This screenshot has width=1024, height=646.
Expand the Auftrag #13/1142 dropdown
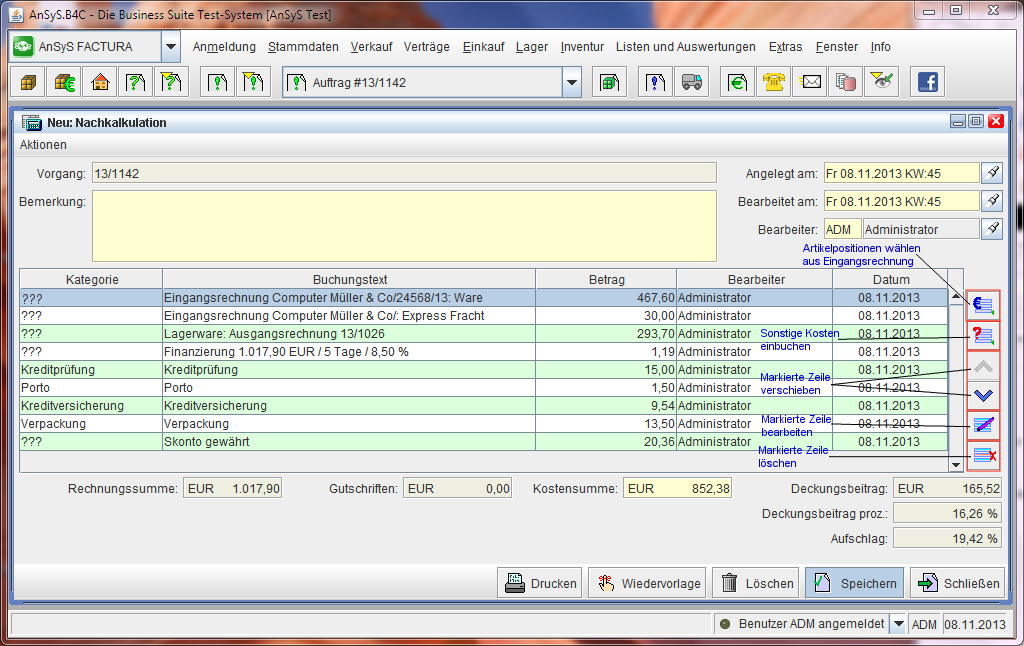pyautogui.click(x=571, y=83)
